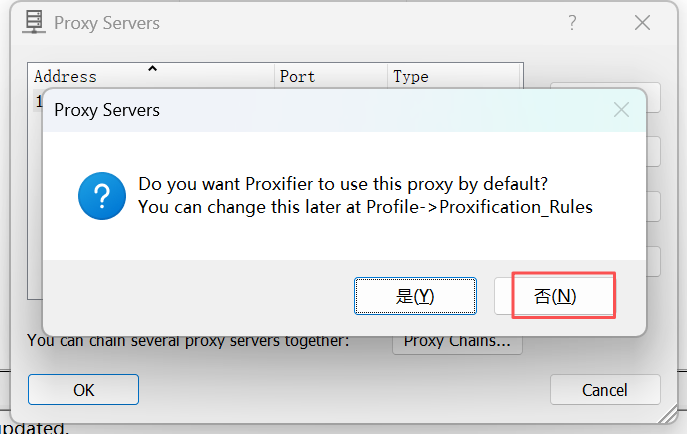Sort list by Type column header
The image size is (687, 434).
point(410,77)
